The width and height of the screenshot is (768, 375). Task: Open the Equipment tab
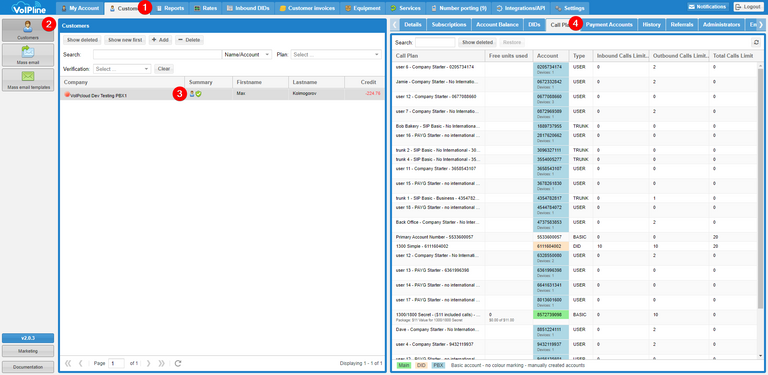(x=363, y=8)
